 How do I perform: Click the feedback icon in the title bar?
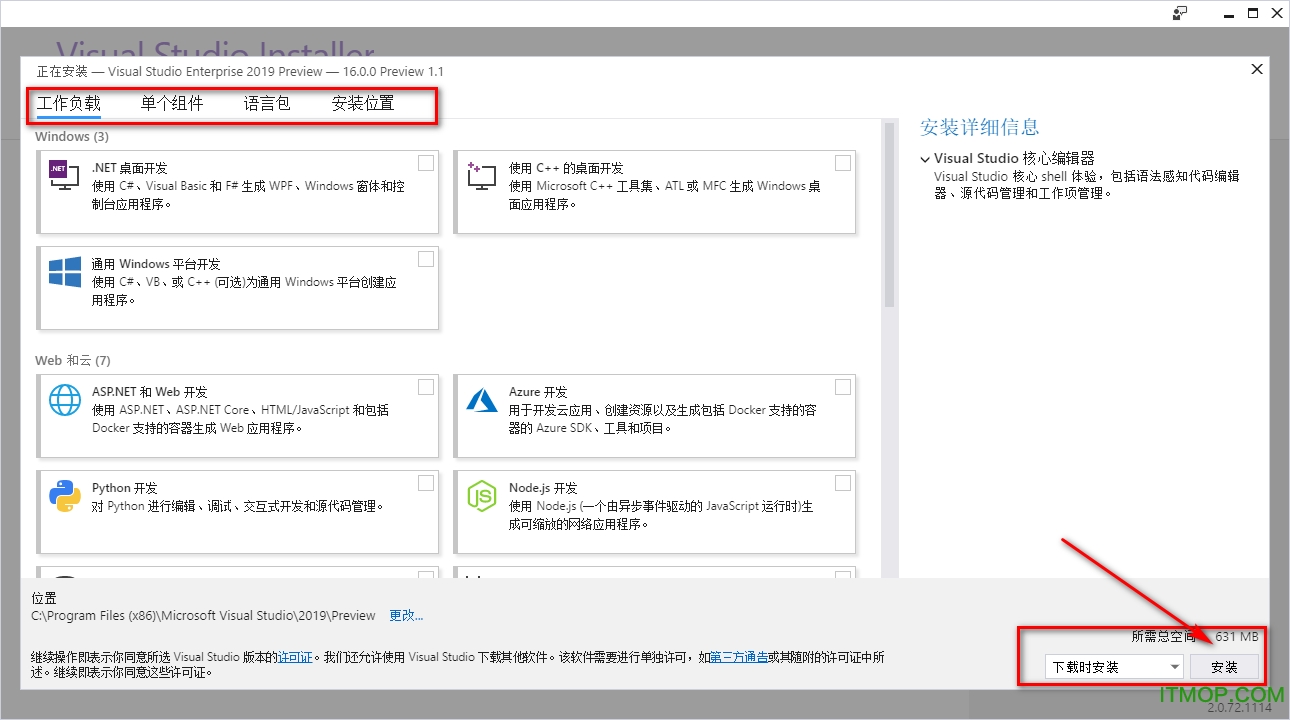pyautogui.click(x=1181, y=13)
